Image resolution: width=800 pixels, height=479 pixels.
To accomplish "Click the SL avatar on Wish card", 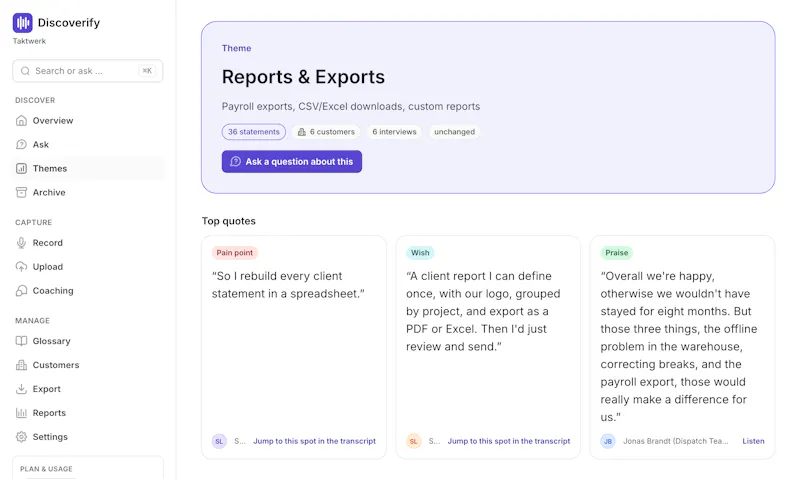I will [414, 441].
